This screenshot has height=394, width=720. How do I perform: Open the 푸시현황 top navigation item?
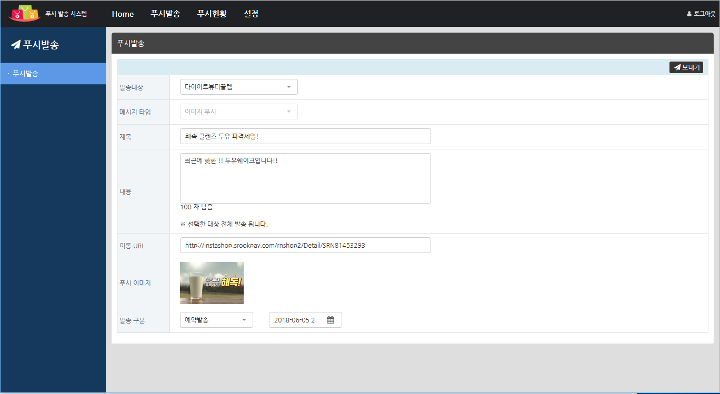(x=212, y=14)
